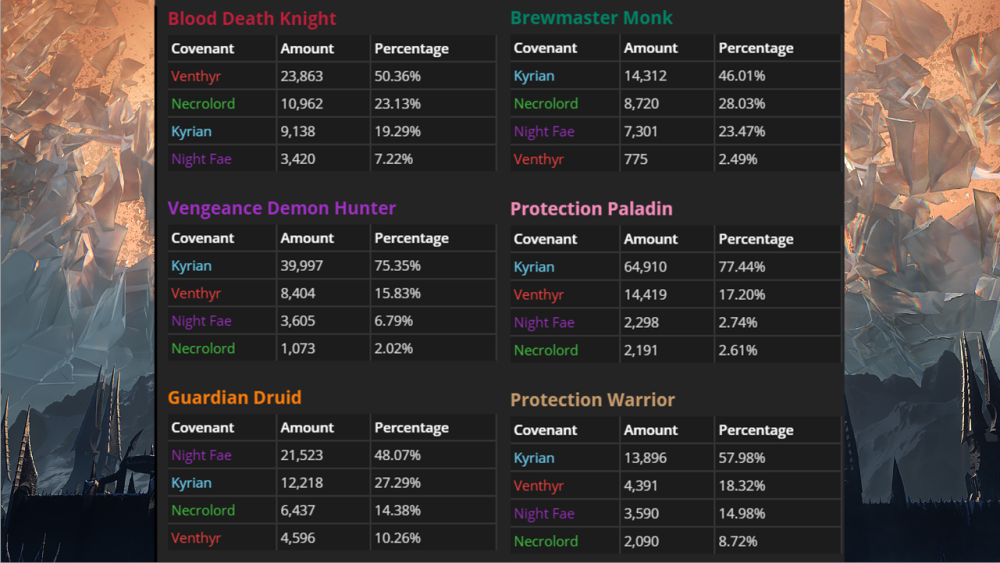Click Kyrian in the Brewmaster Monk table

[x=534, y=76]
